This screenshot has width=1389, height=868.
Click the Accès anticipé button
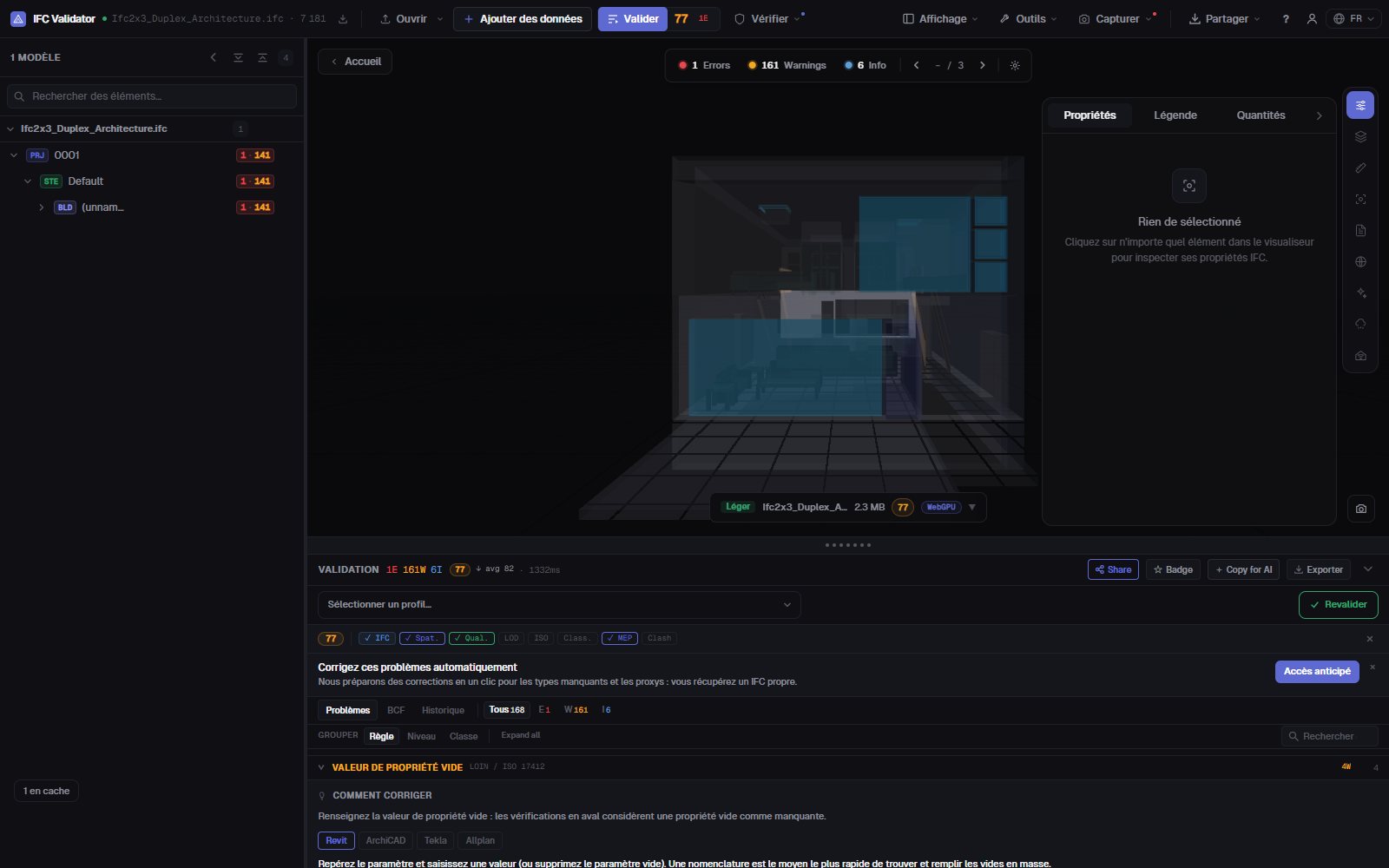coord(1317,672)
